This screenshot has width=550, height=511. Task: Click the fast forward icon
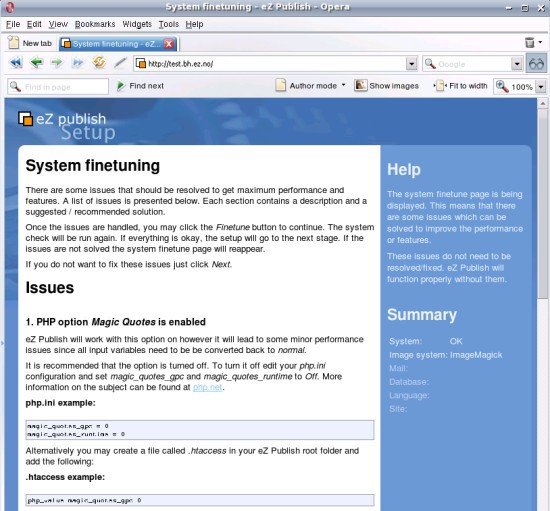(78, 63)
